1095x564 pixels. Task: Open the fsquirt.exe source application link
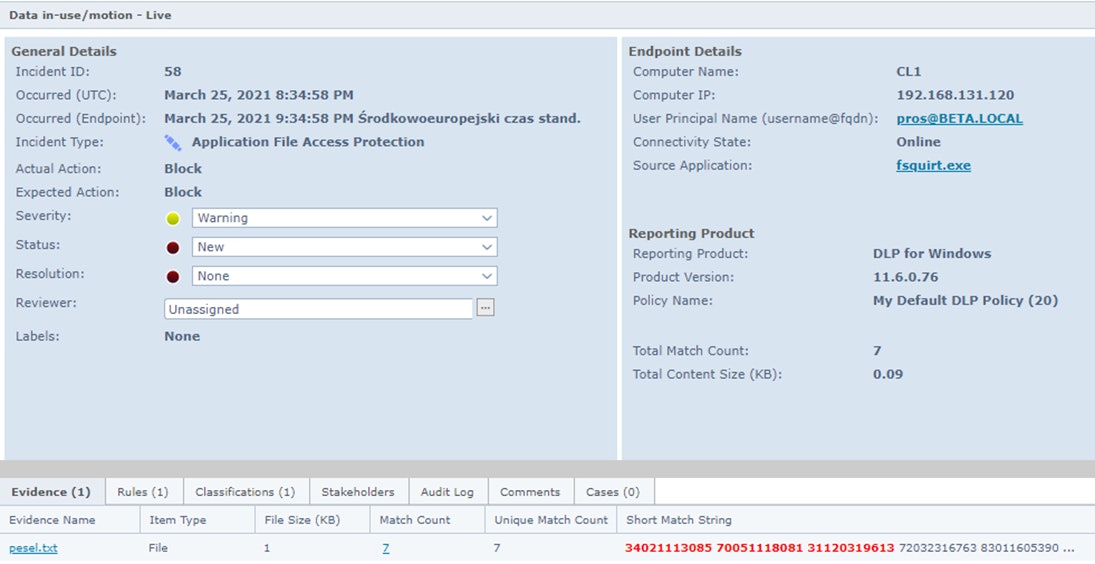point(933,166)
